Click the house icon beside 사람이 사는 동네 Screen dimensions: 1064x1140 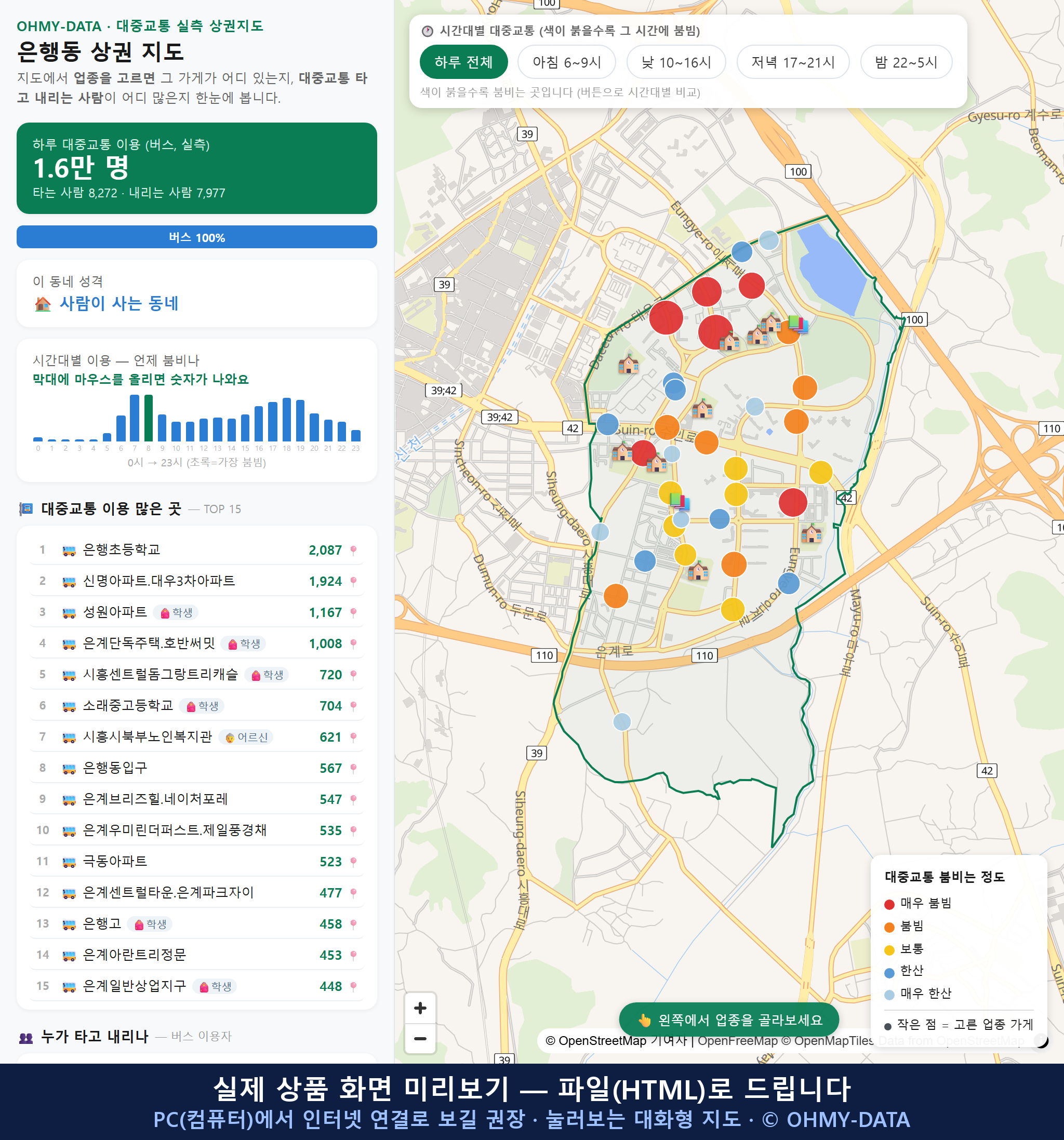(43, 303)
